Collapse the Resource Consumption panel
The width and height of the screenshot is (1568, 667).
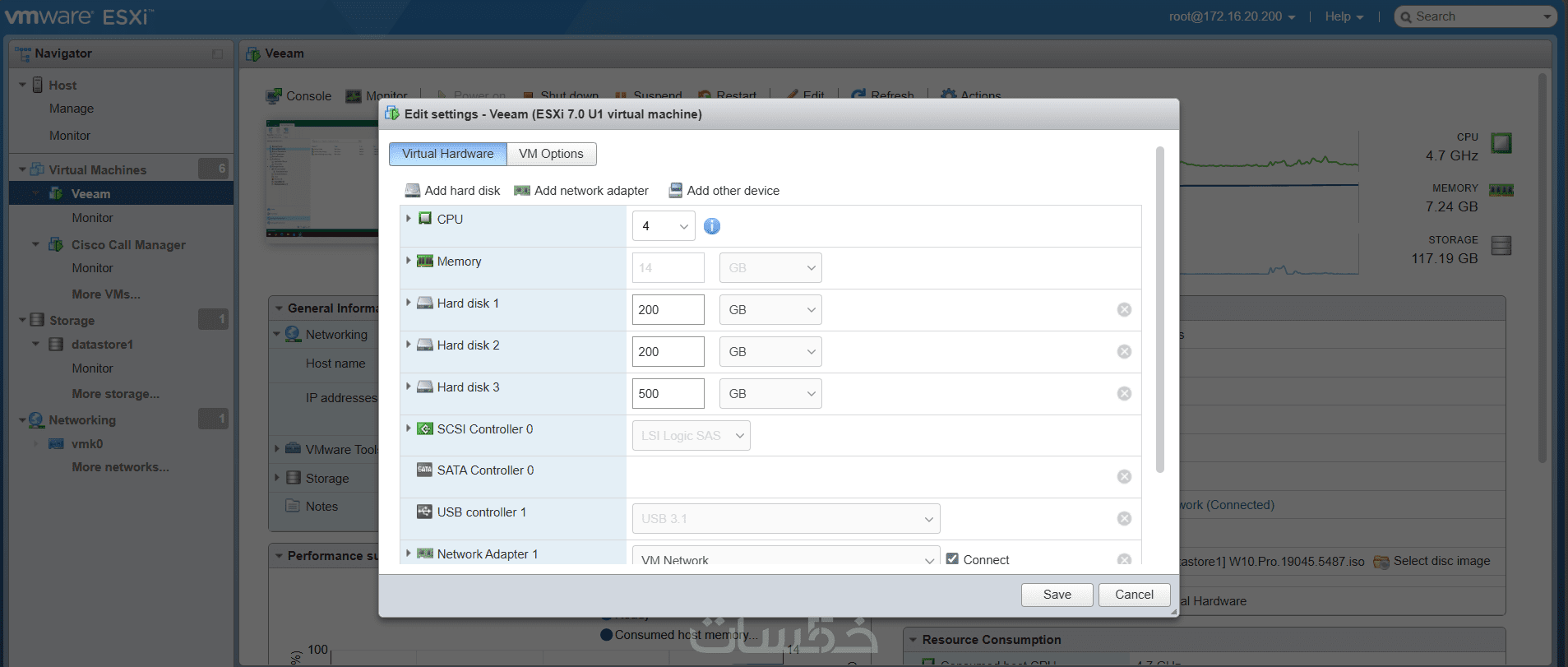[913, 640]
